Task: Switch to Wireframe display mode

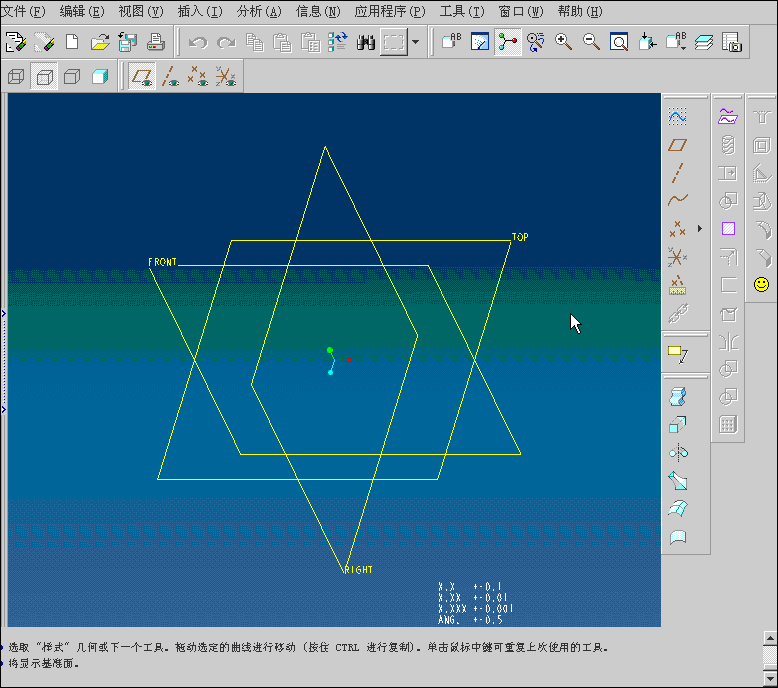Action: point(16,76)
